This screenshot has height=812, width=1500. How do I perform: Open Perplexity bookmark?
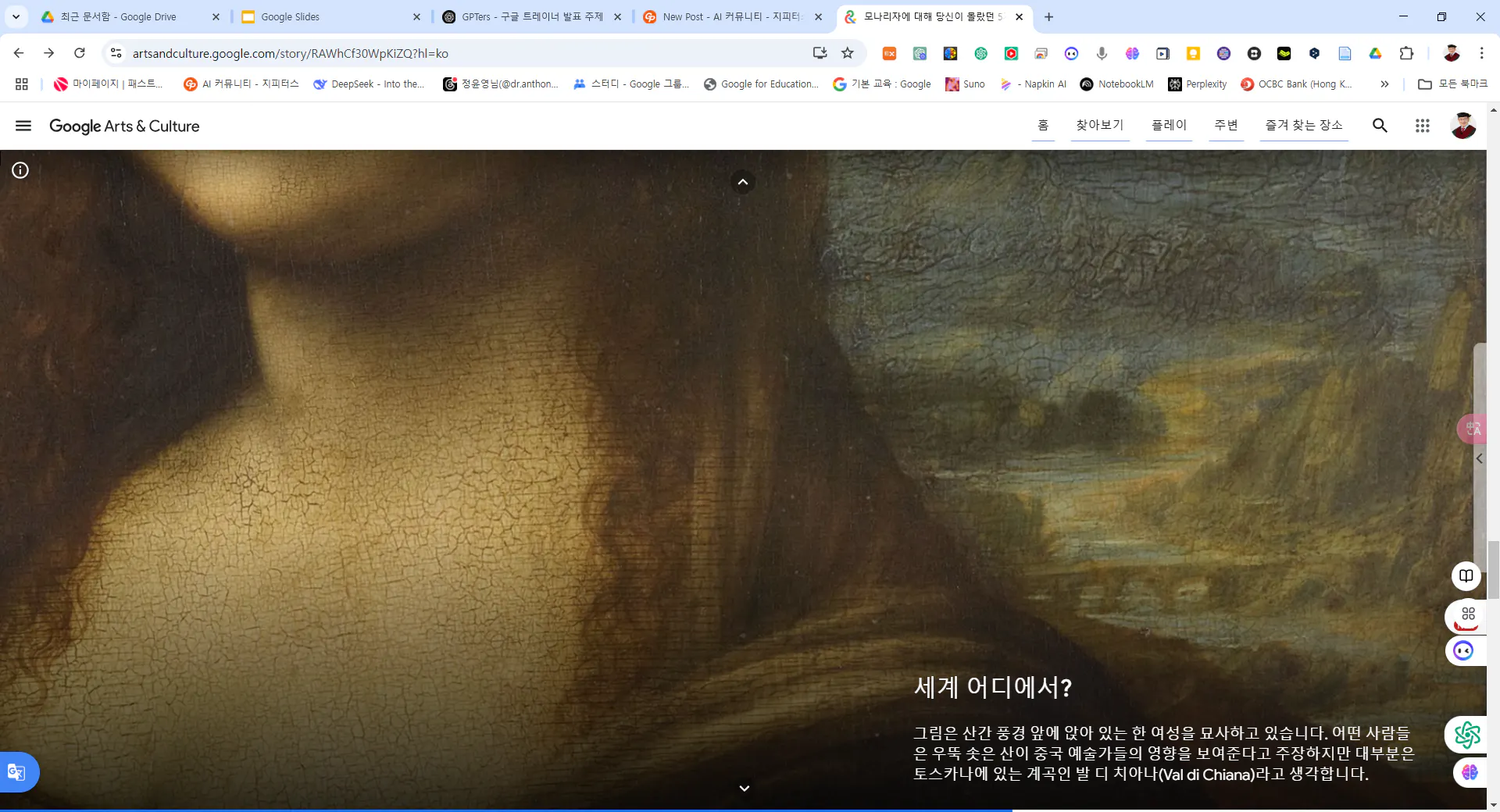(x=1198, y=84)
